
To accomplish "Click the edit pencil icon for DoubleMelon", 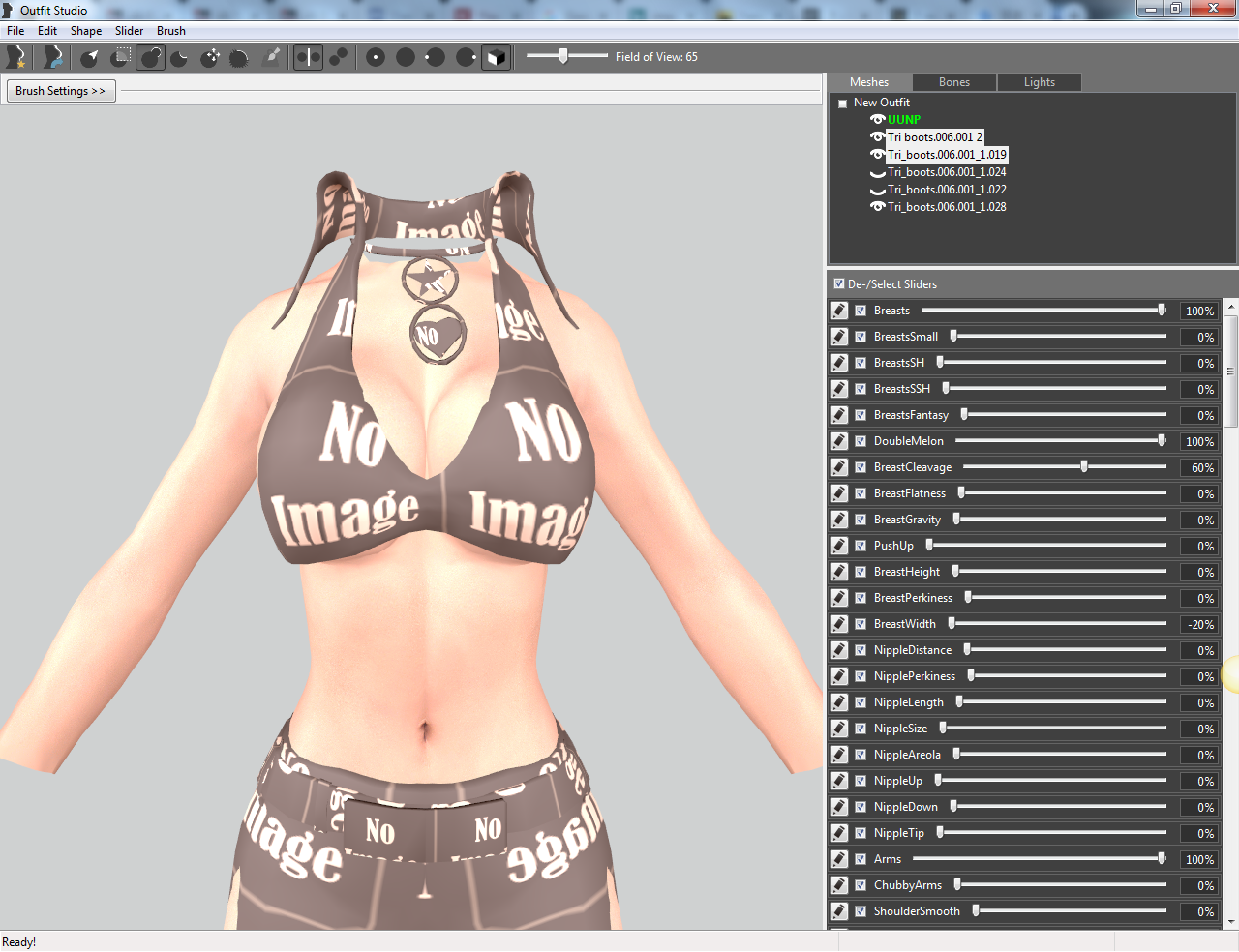I will point(839,441).
